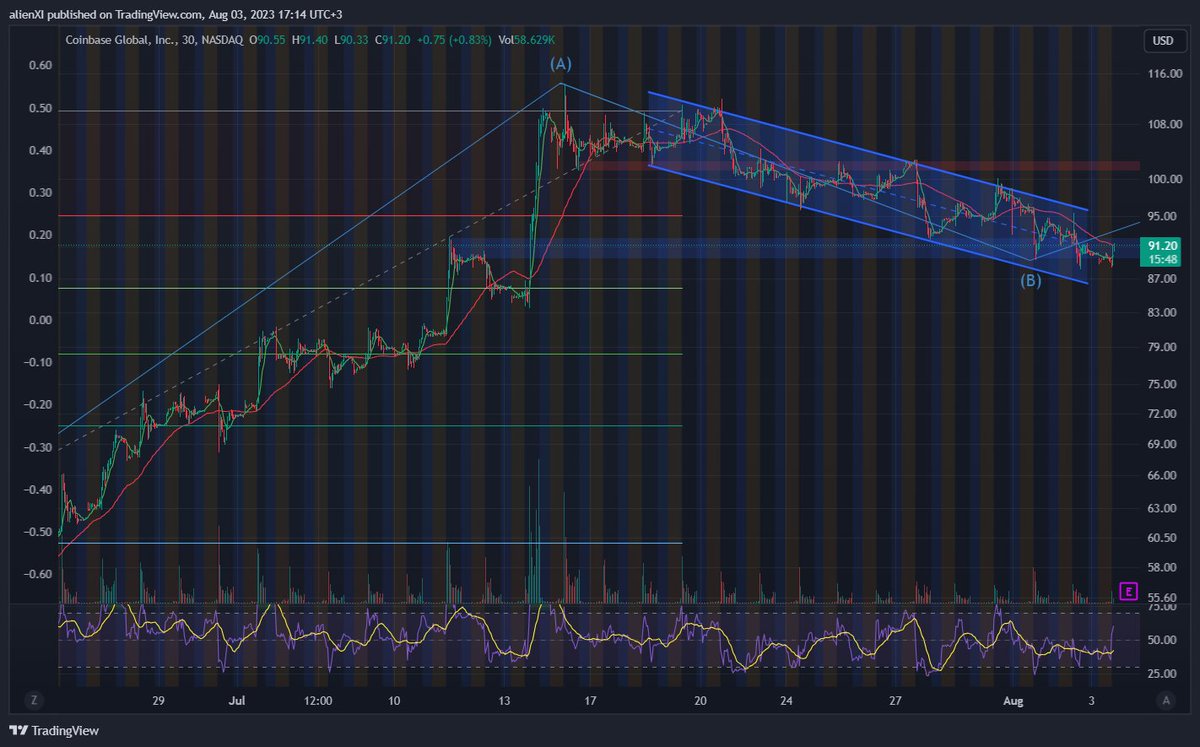Click the purple E earnings marker

(1128, 591)
